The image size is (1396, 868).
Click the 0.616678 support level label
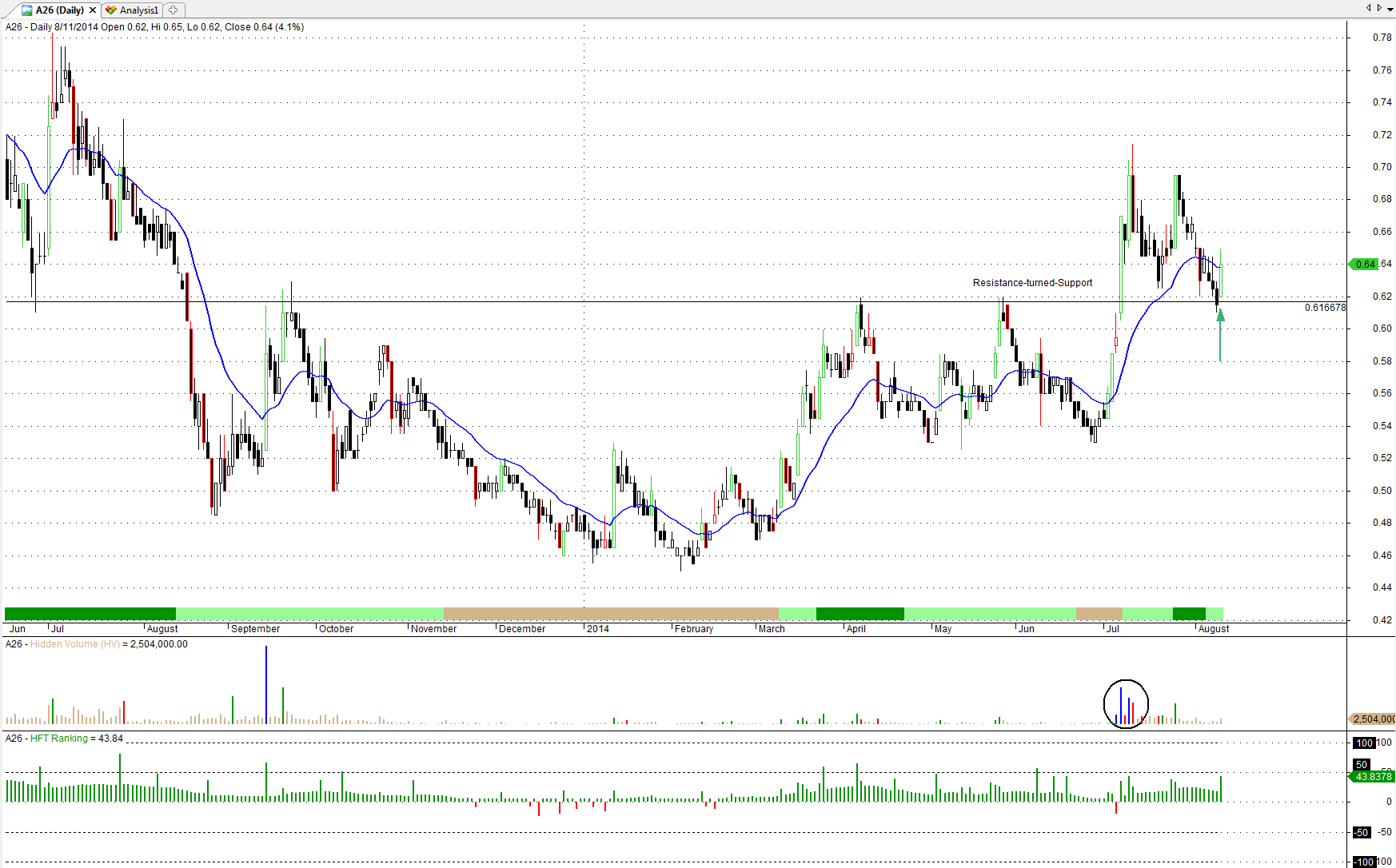tap(1325, 308)
